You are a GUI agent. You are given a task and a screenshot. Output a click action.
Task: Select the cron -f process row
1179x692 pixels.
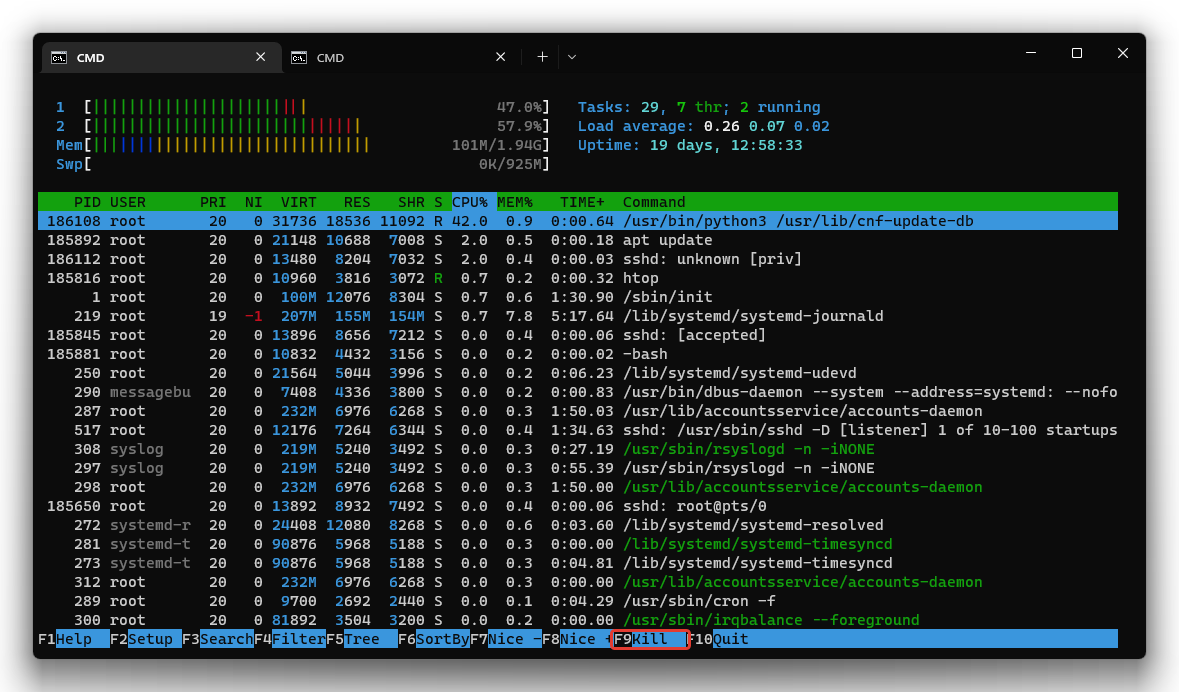[x=577, y=602]
